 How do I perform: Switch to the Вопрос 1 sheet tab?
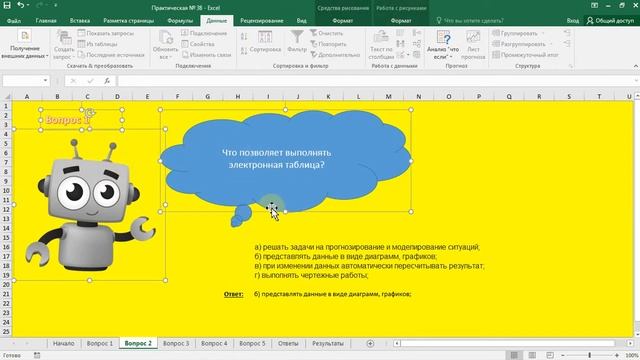tap(100, 343)
